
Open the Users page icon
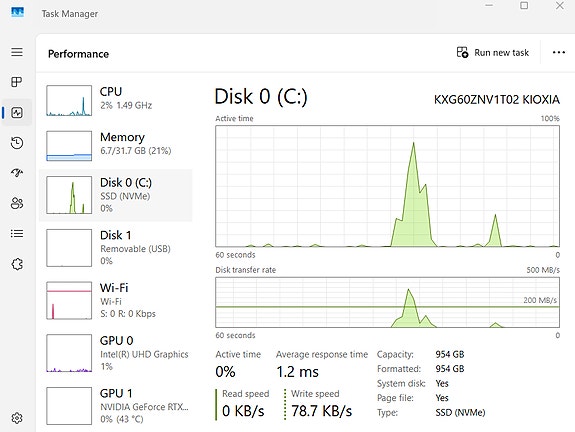click(x=17, y=203)
